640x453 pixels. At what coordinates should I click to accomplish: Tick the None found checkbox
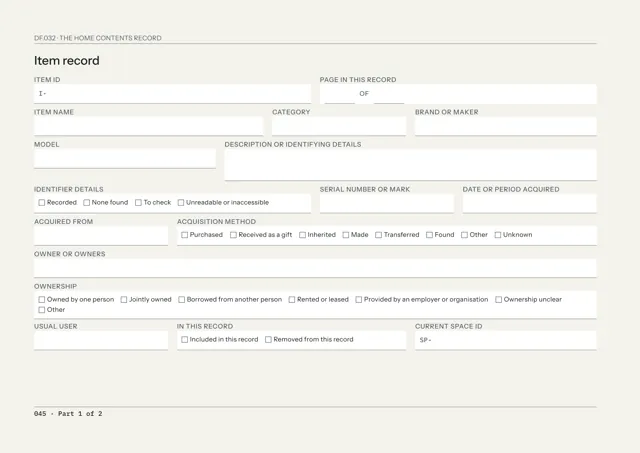pos(87,202)
